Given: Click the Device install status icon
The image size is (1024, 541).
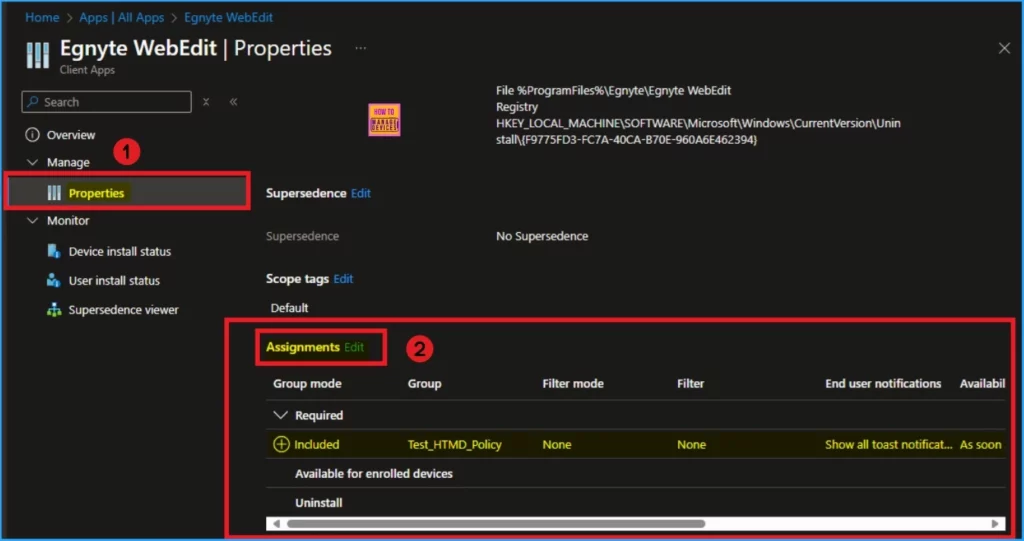Looking at the screenshot, I should tap(54, 251).
